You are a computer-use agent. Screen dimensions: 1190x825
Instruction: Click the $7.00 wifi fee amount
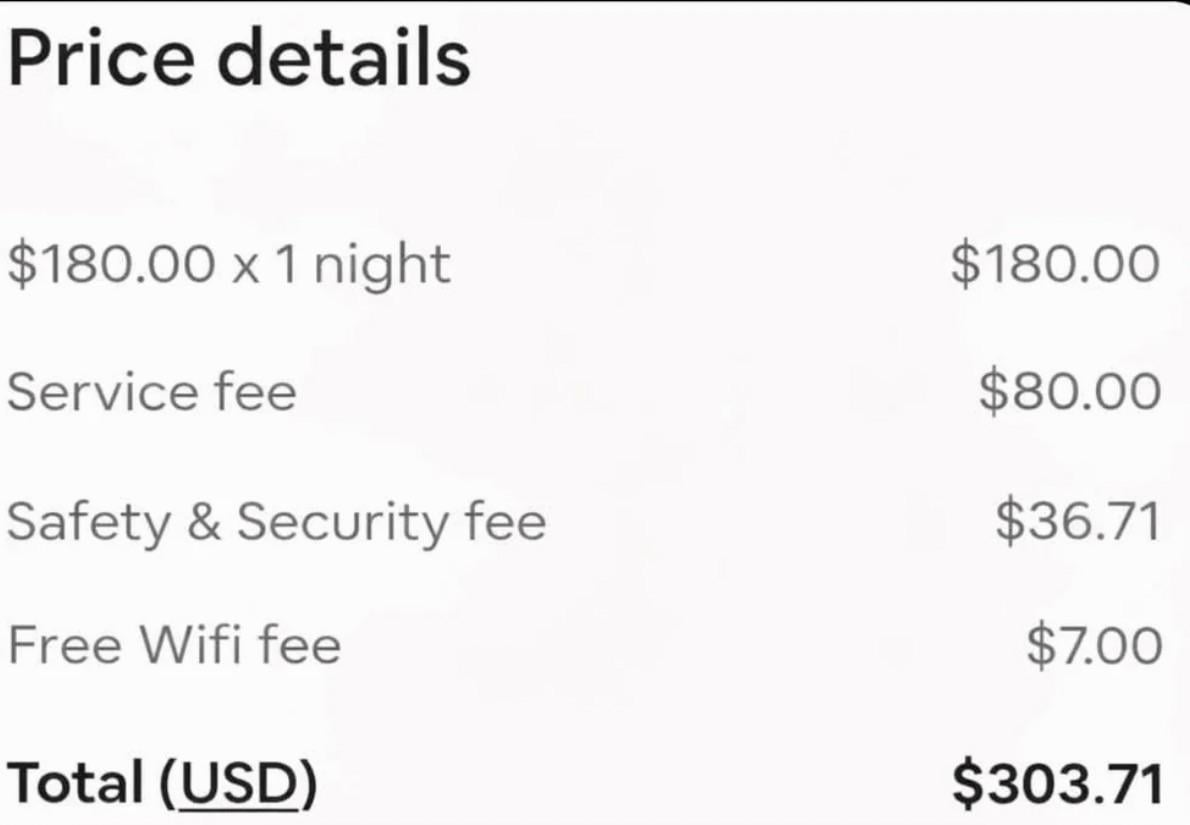1093,645
